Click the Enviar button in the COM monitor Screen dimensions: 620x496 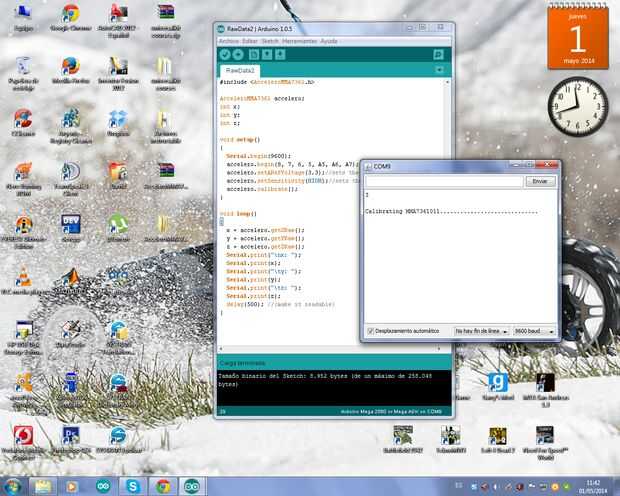pos(540,181)
